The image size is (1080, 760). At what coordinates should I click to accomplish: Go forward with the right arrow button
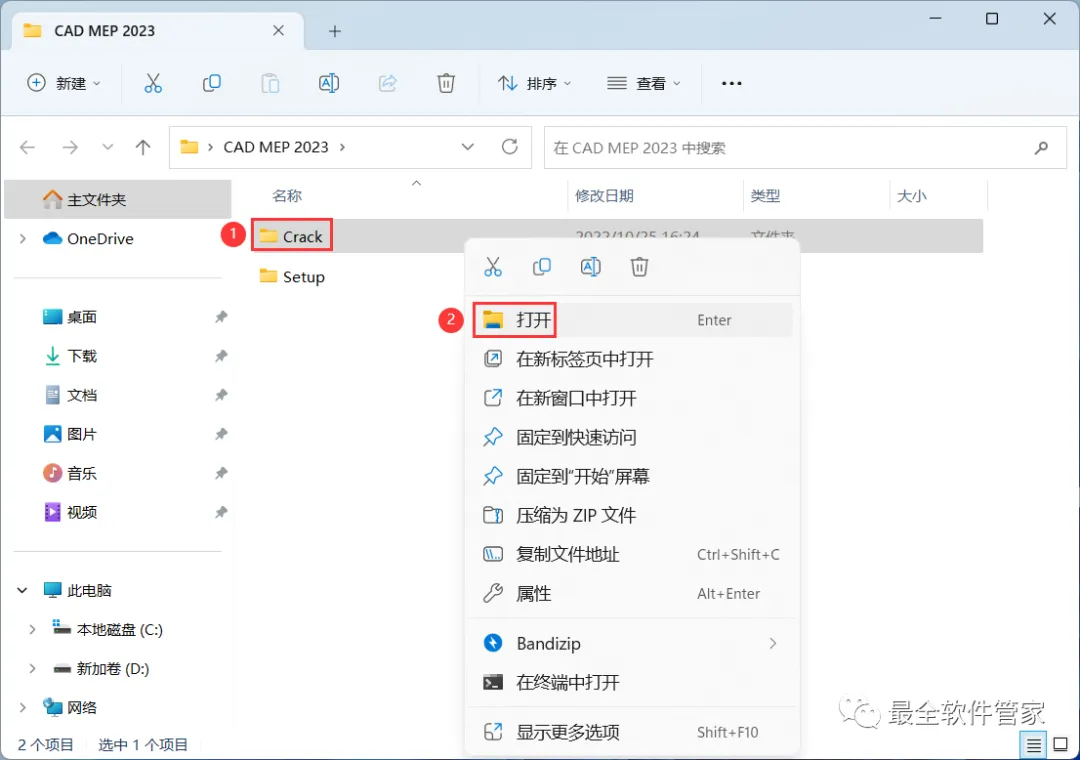pos(70,147)
